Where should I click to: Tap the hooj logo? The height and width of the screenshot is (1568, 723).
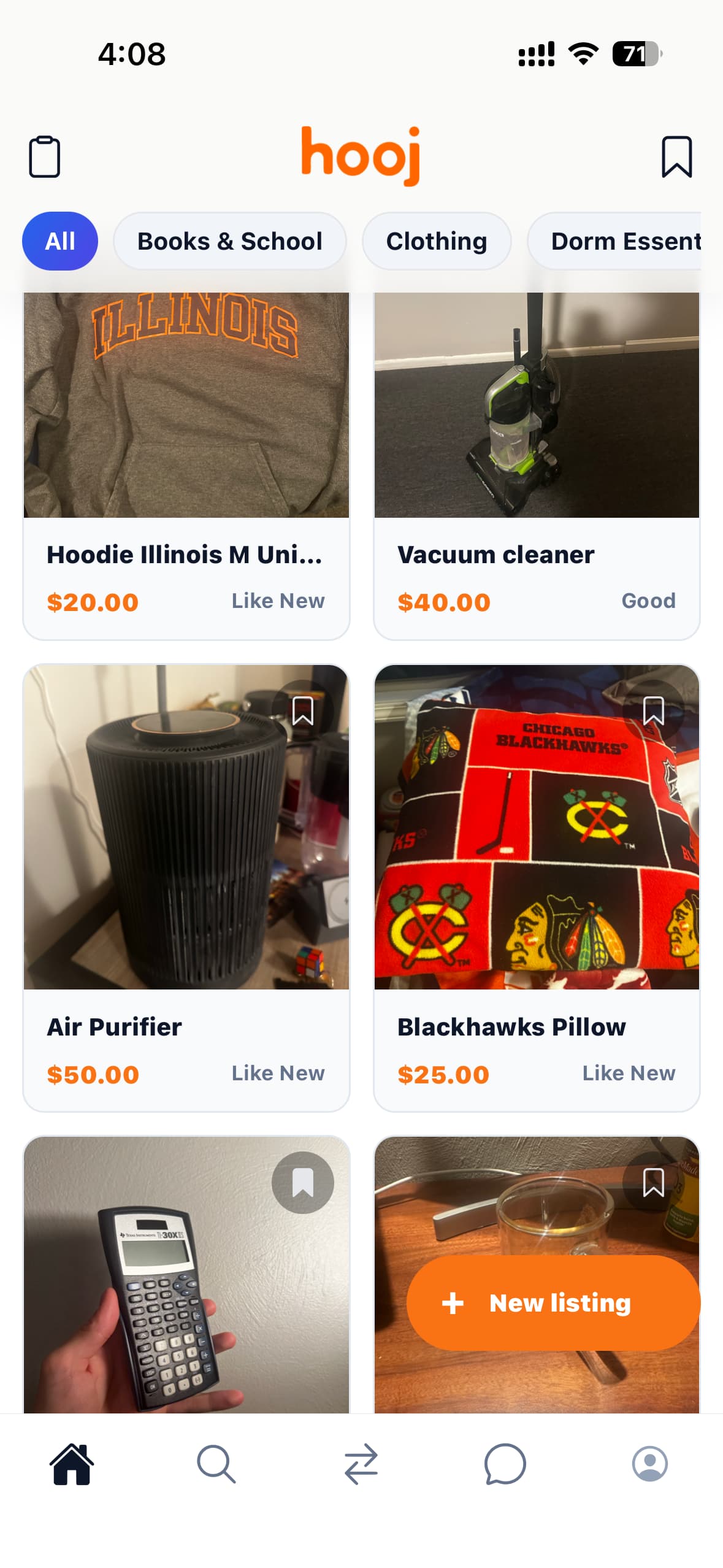361,155
